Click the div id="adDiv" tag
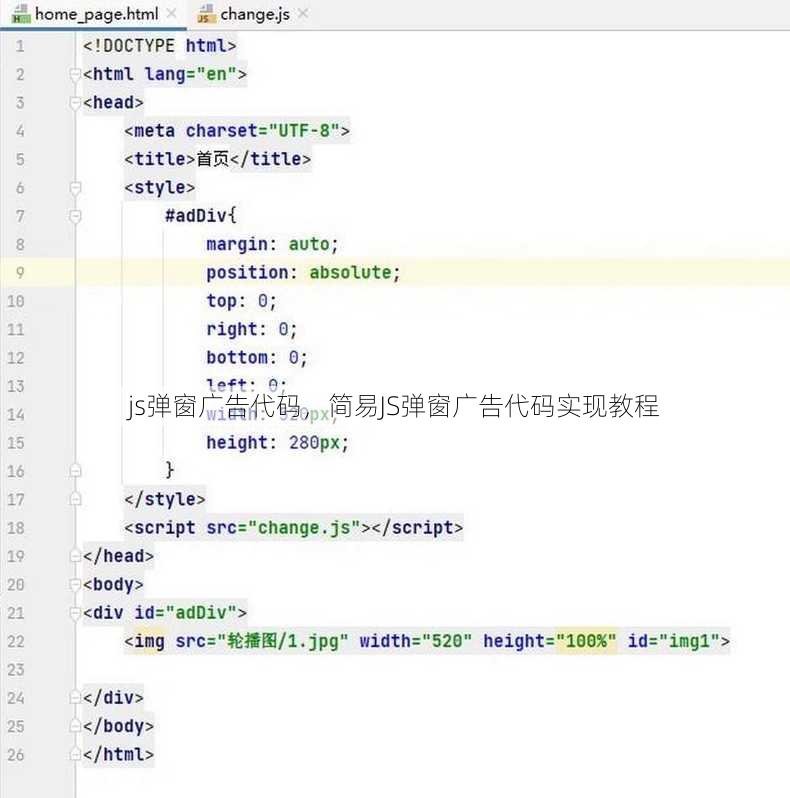This screenshot has width=790, height=798. click(x=165, y=613)
